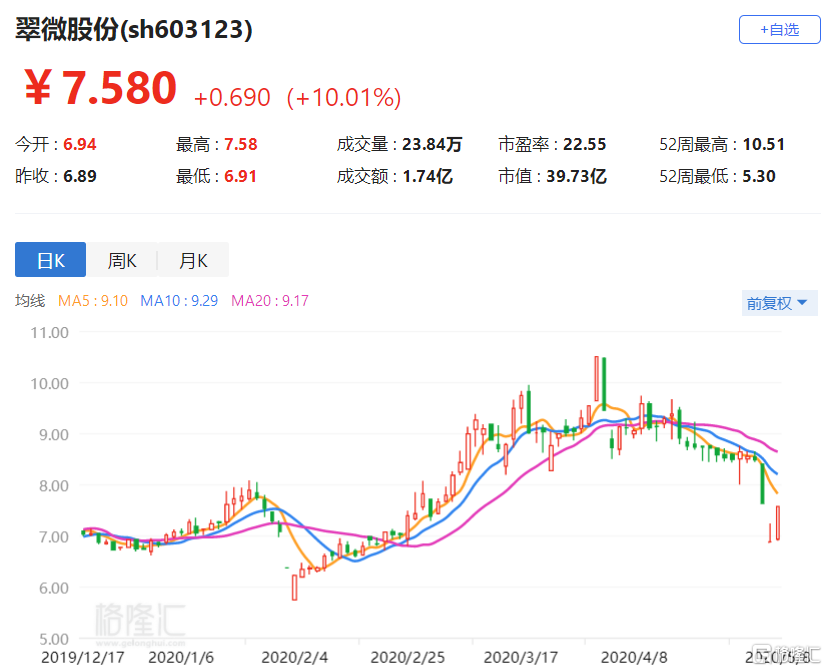Select the stock title 翠微股份(sh603123)
This screenshot has height=671, width=827.
coord(133,30)
